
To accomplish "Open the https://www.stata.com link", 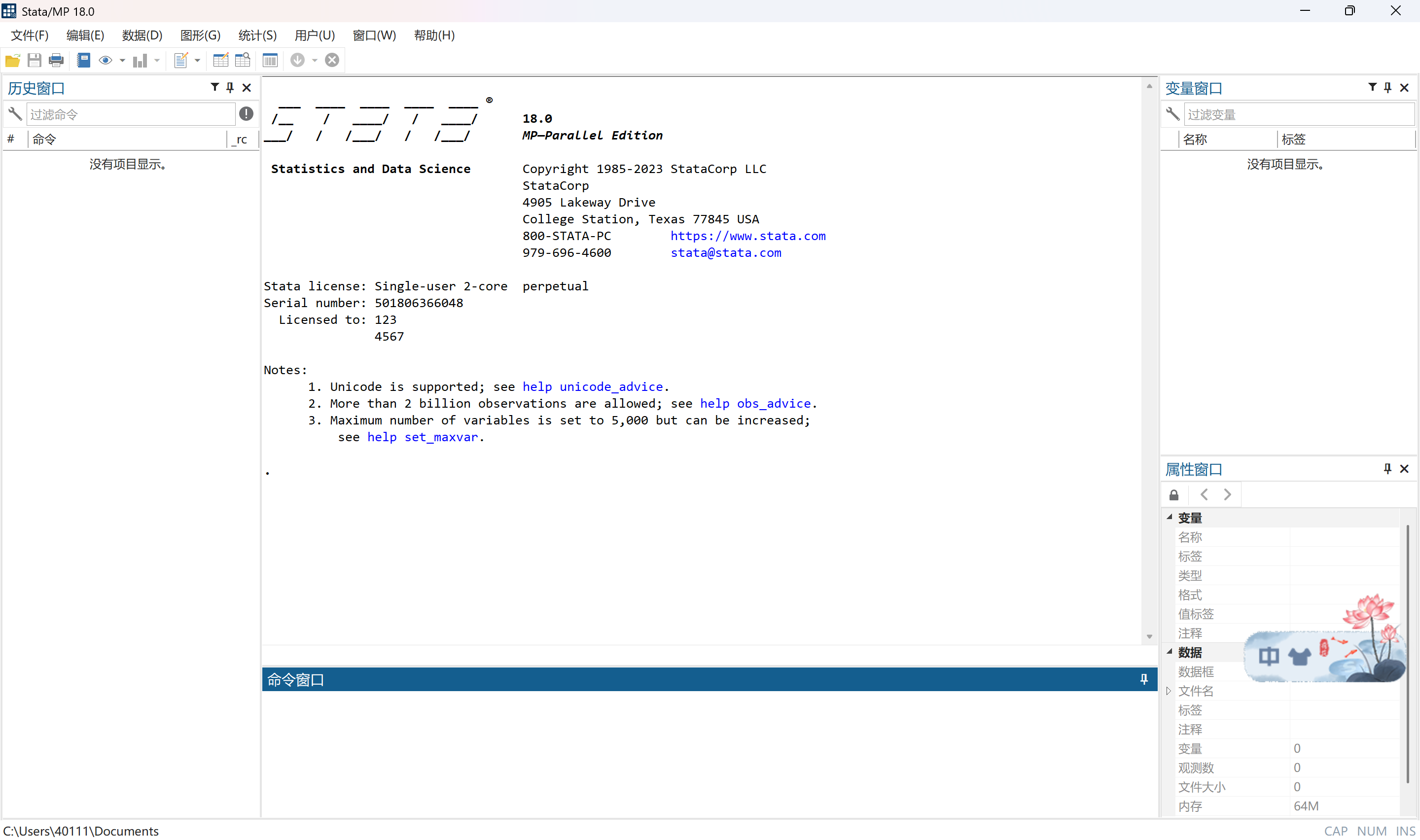I will (x=747, y=236).
